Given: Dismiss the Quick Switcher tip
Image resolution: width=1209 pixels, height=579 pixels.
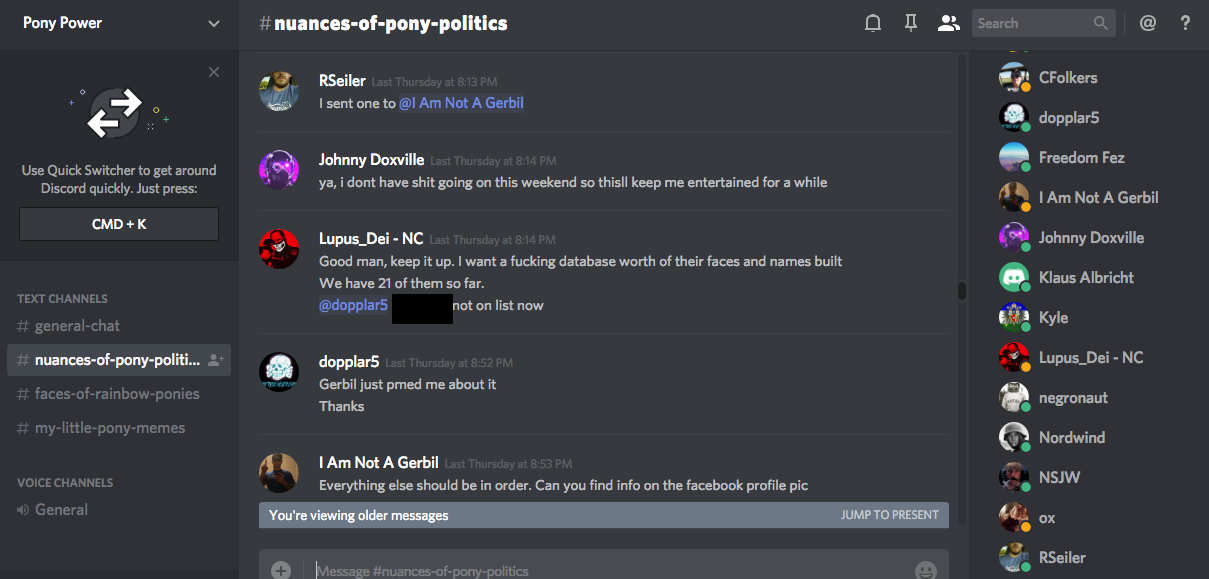Looking at the screenshot, I should pyautogui.click(x=214, y=72).
